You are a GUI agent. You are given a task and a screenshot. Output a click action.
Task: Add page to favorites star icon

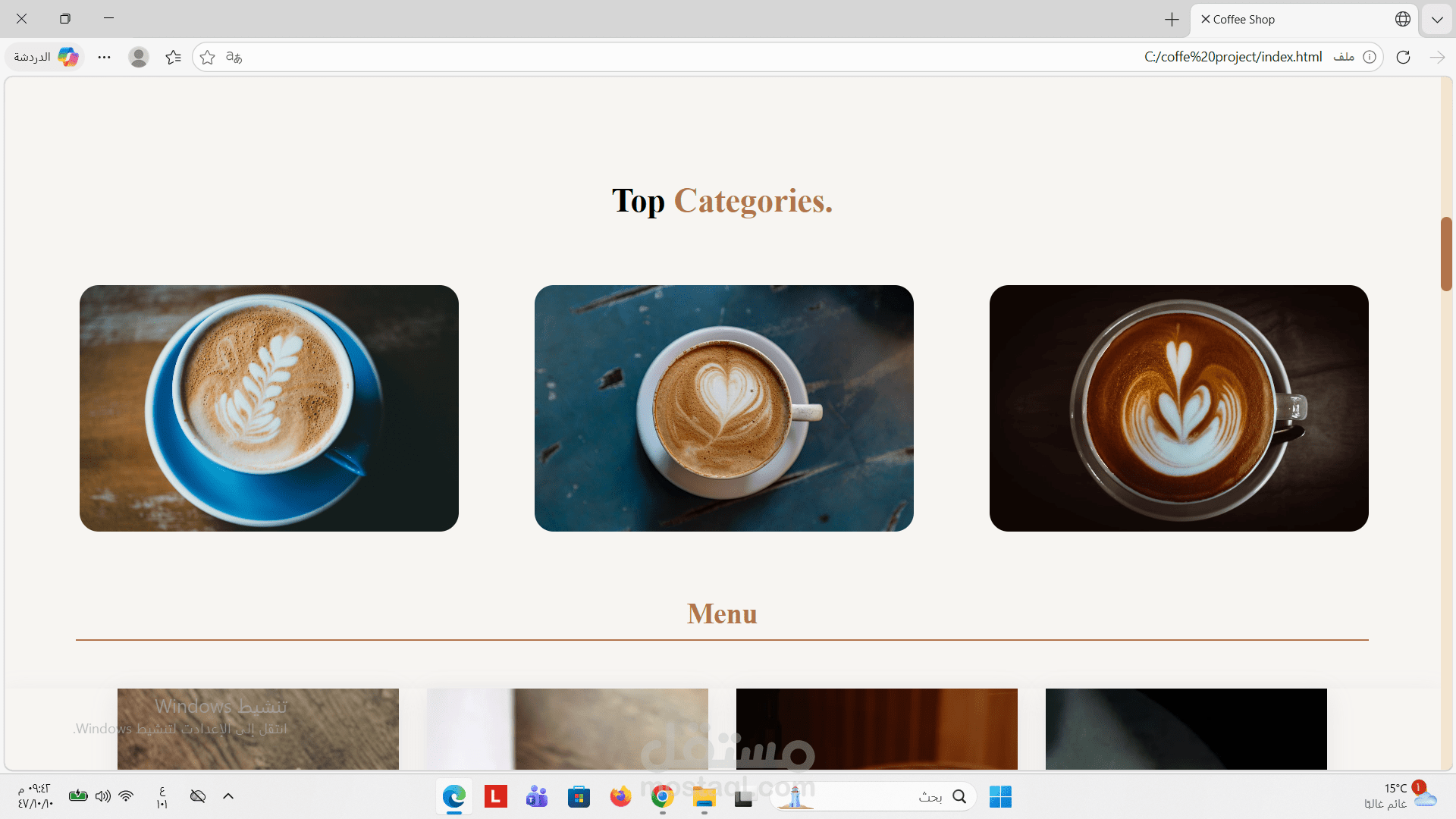208,57
